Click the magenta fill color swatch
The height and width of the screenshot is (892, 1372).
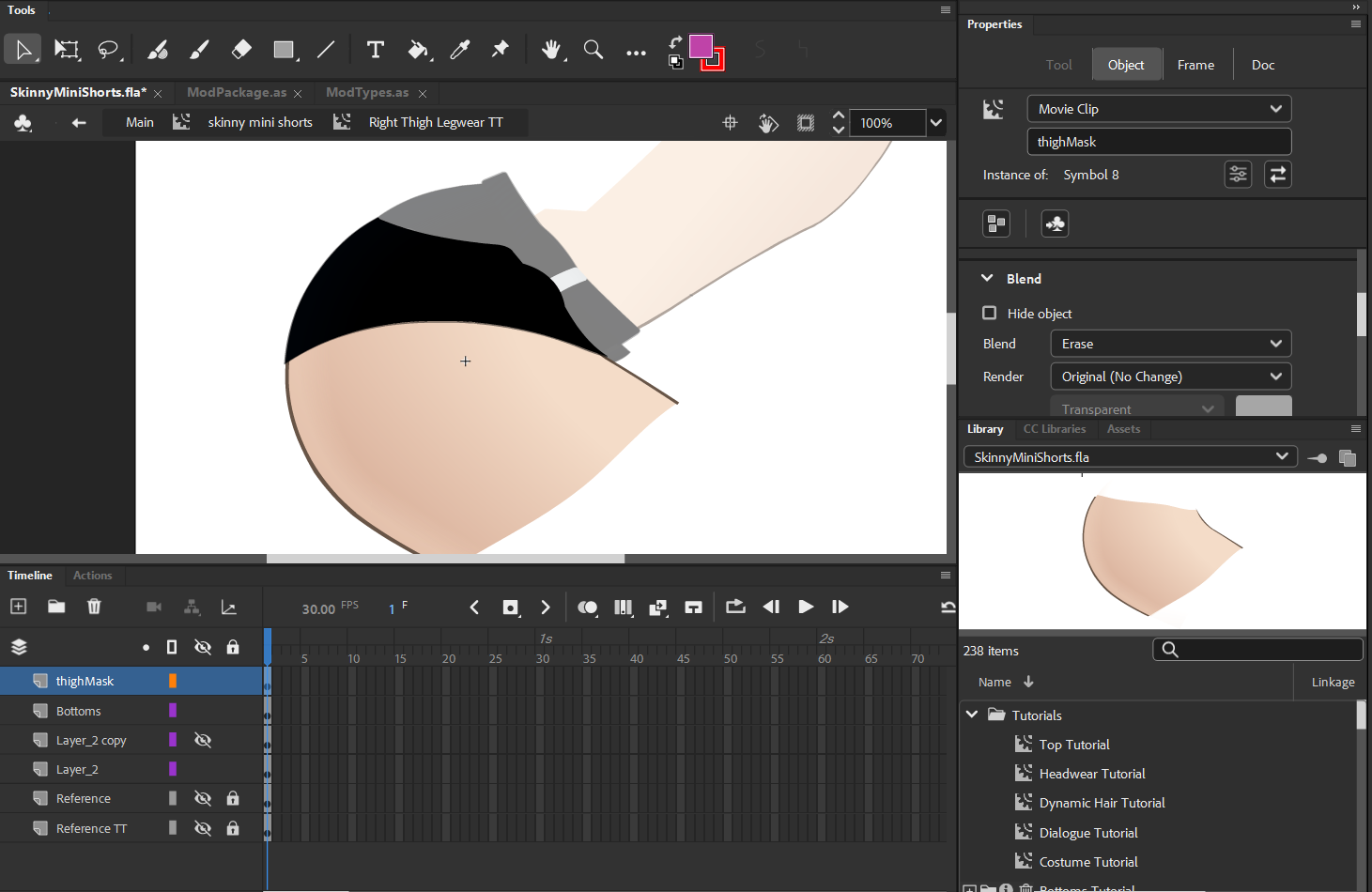pos(701,46)
